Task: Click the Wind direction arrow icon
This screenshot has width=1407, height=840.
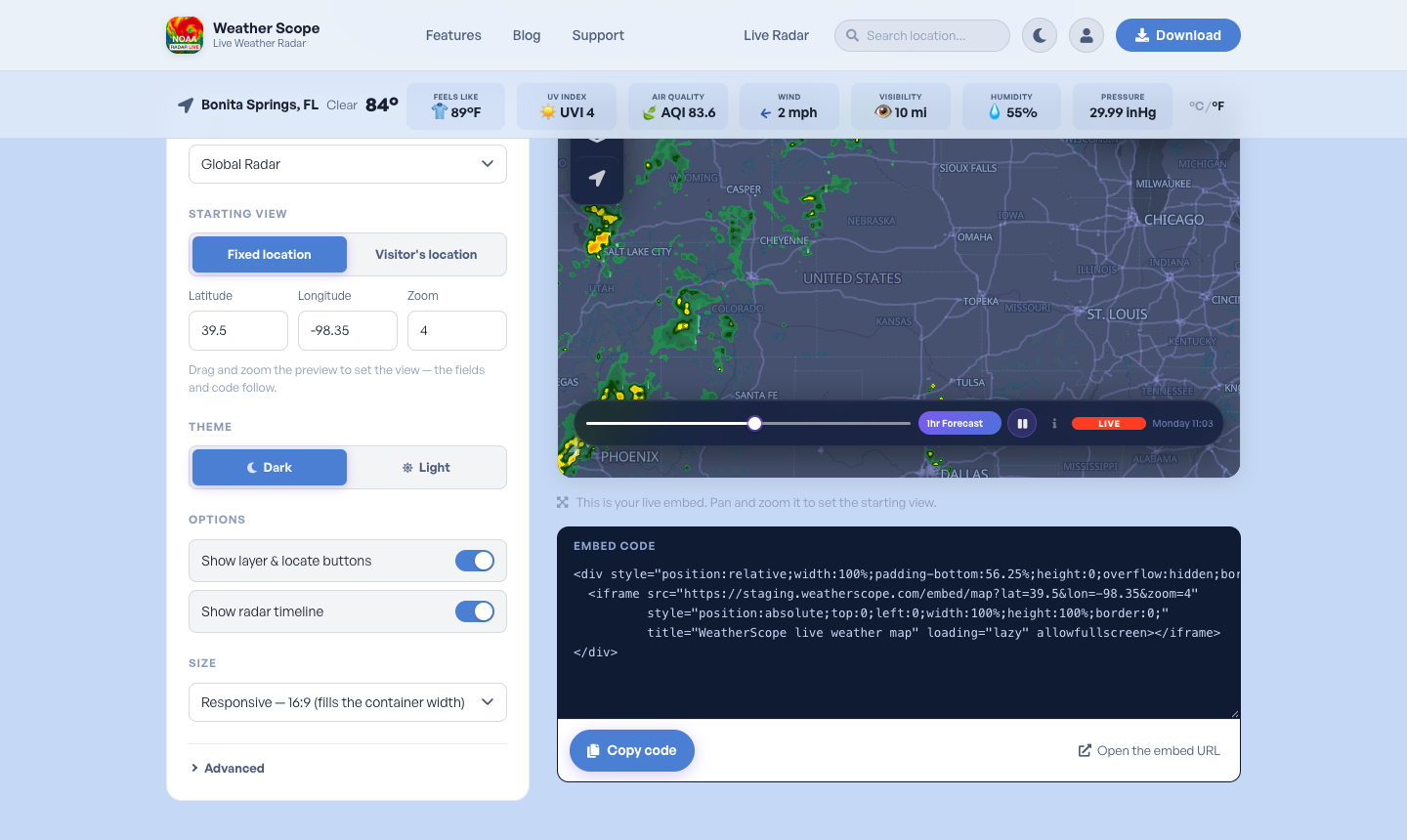Action: 766,113
